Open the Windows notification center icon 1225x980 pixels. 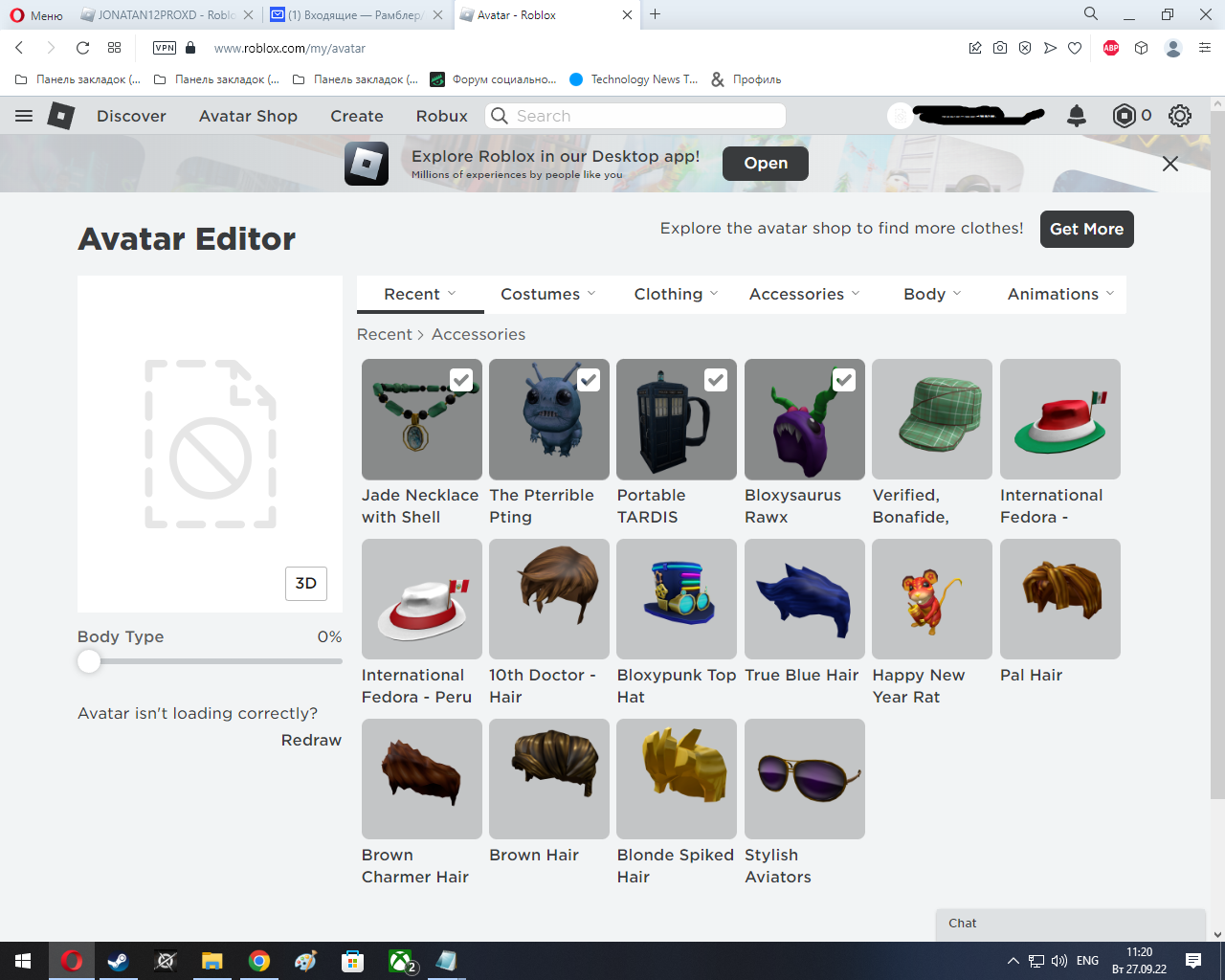pyautogui.click(x=1193, y=961)
